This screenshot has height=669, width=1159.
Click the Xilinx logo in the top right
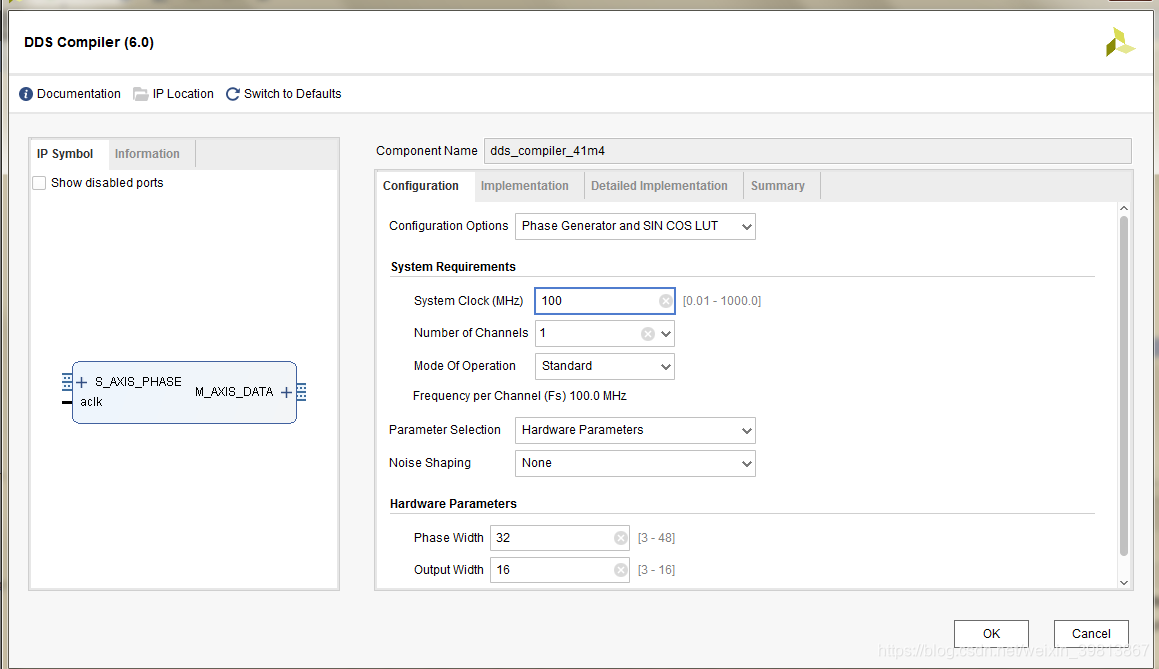[x=1119, y=42]
